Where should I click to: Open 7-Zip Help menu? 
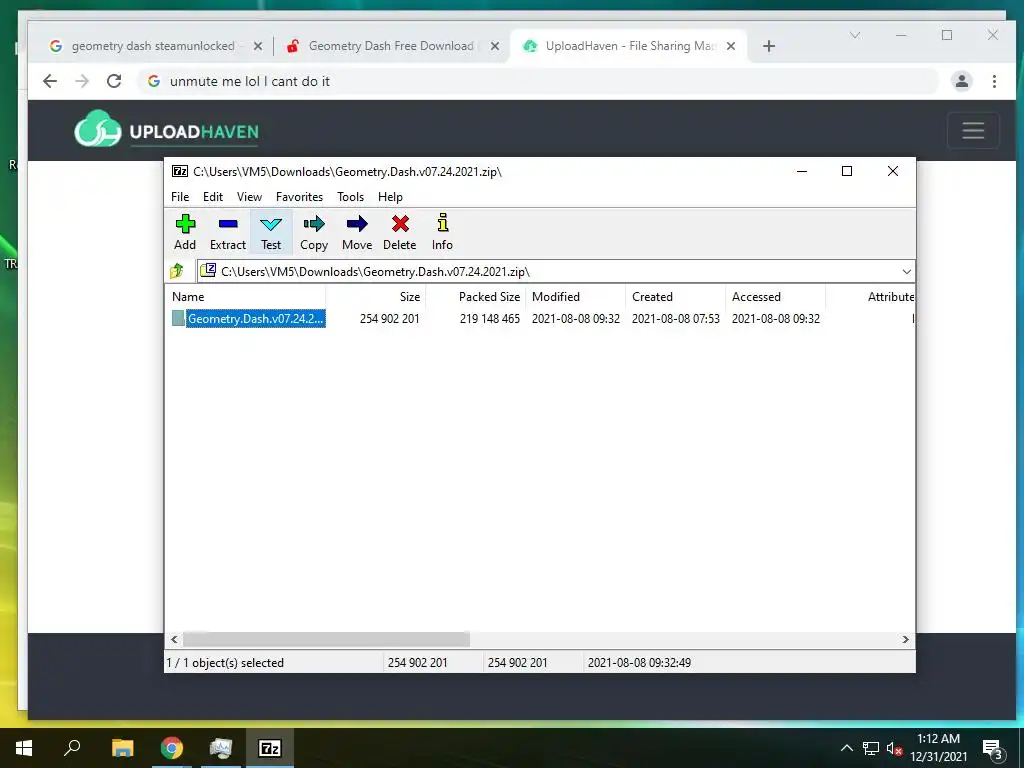click(x=390, y=197)
